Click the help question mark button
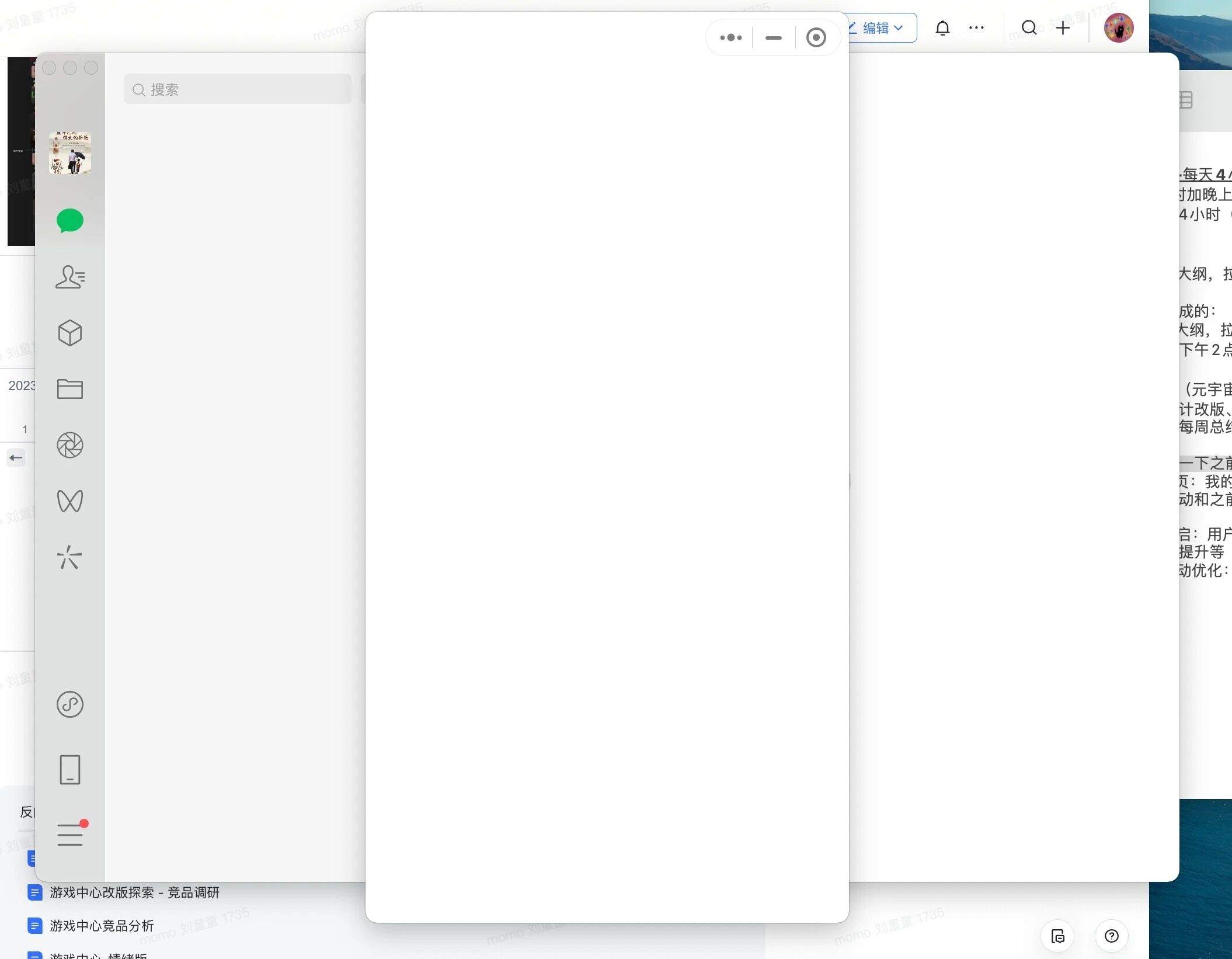 [x=1111, y=936]
